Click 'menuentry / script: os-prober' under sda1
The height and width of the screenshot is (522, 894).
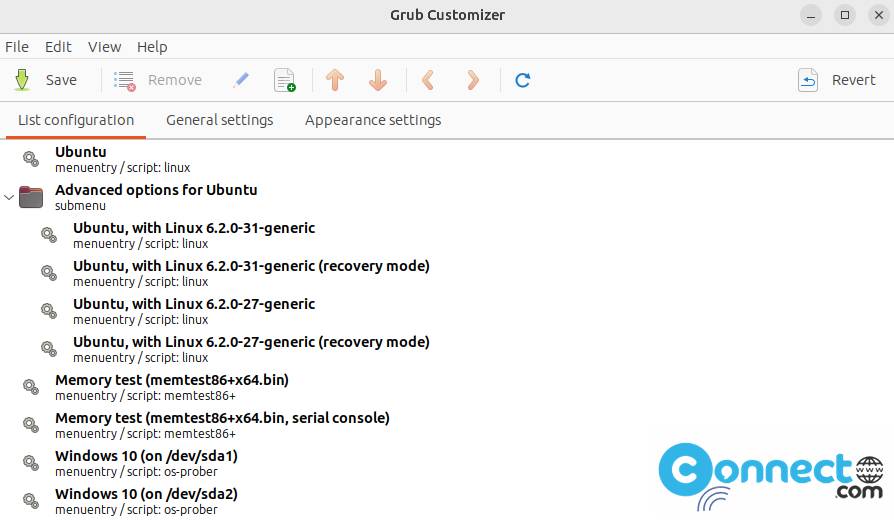pyautogui.click(x=136, y=472)
